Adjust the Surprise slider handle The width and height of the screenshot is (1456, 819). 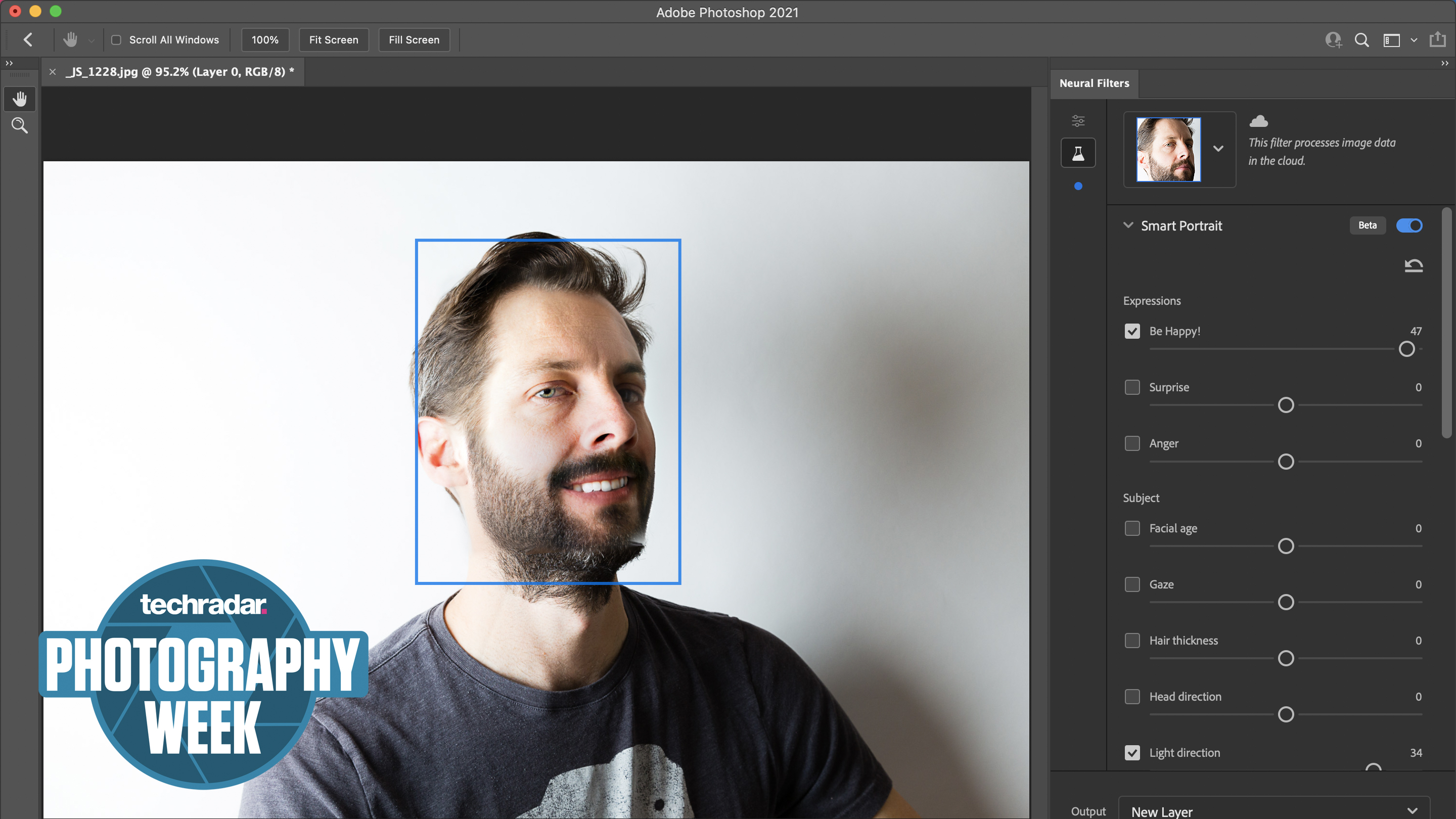[1285, 404]
